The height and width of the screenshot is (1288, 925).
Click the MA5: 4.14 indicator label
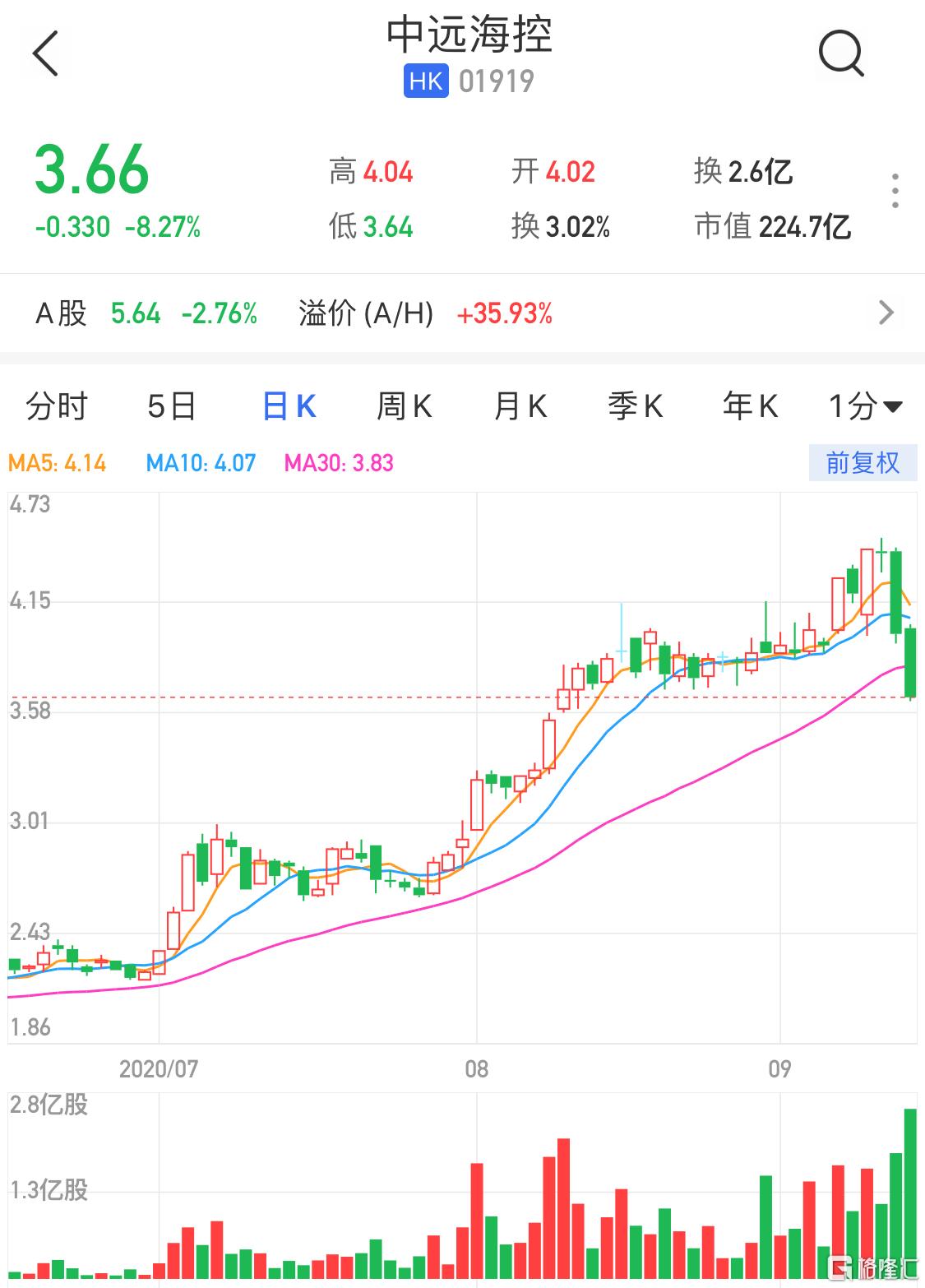click(57, 463)
